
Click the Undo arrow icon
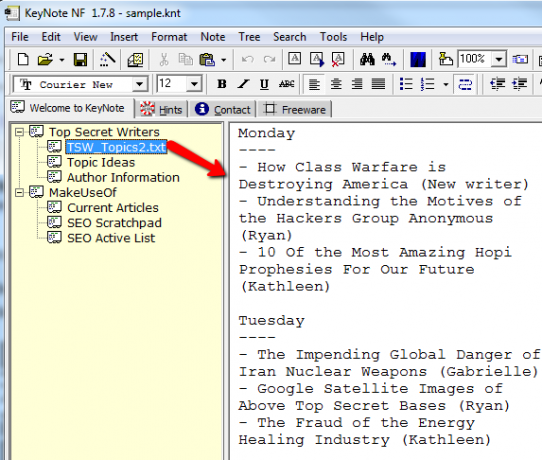click(247, 59)
